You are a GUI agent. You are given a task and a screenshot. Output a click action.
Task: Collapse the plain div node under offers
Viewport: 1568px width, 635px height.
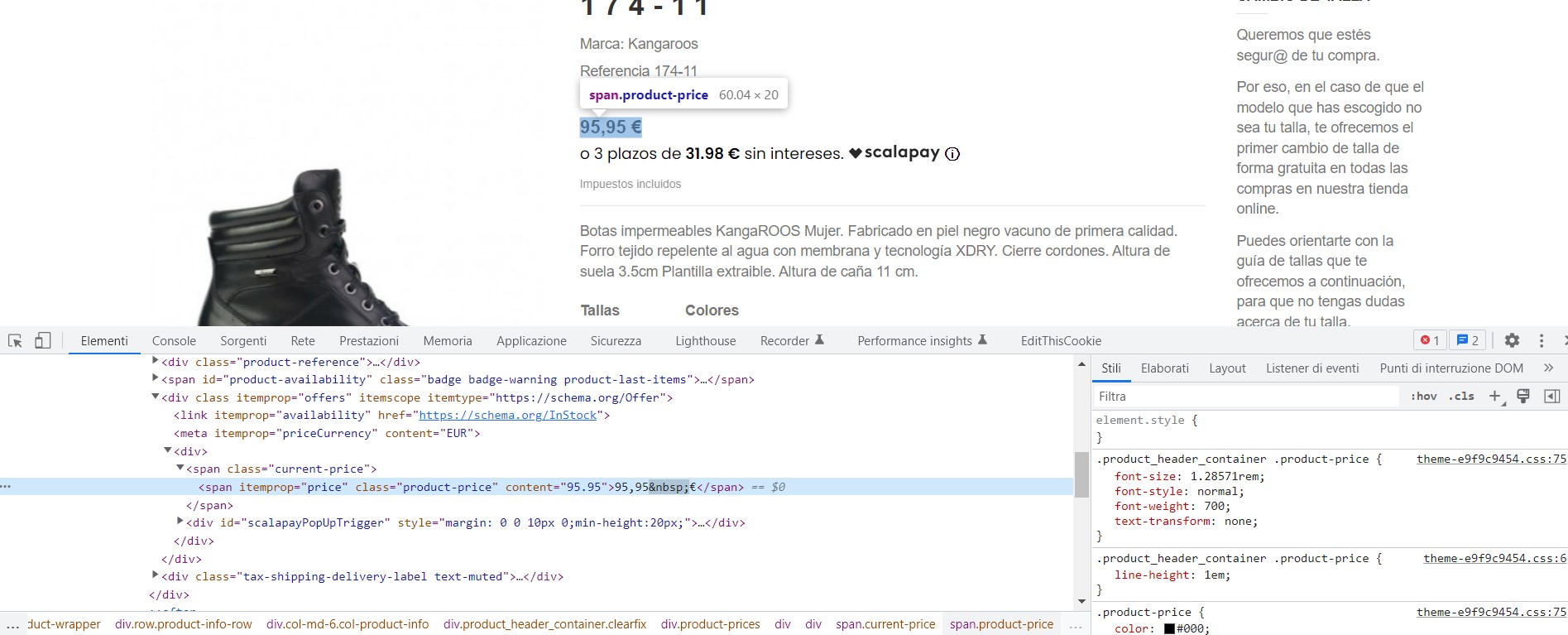pyautogui.click(x=167, y=450)
